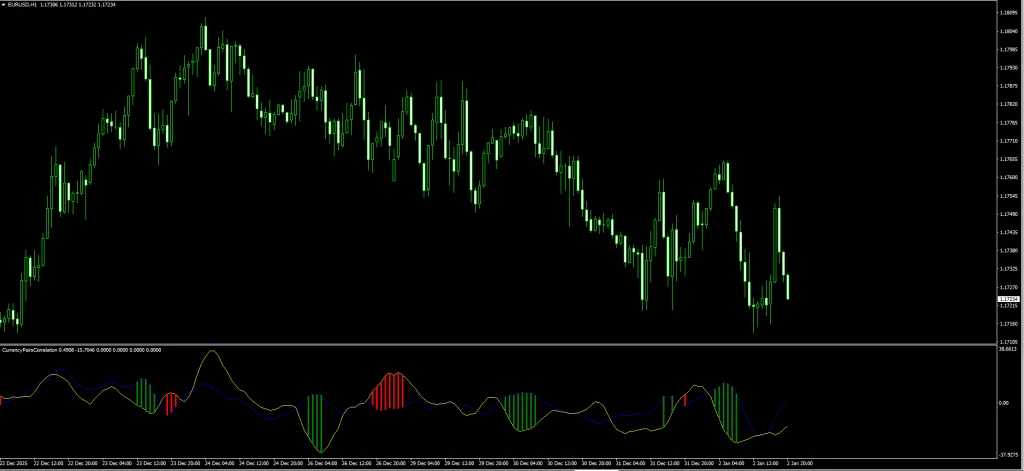Click the 1.17545 price axis label

point(1009,195)
